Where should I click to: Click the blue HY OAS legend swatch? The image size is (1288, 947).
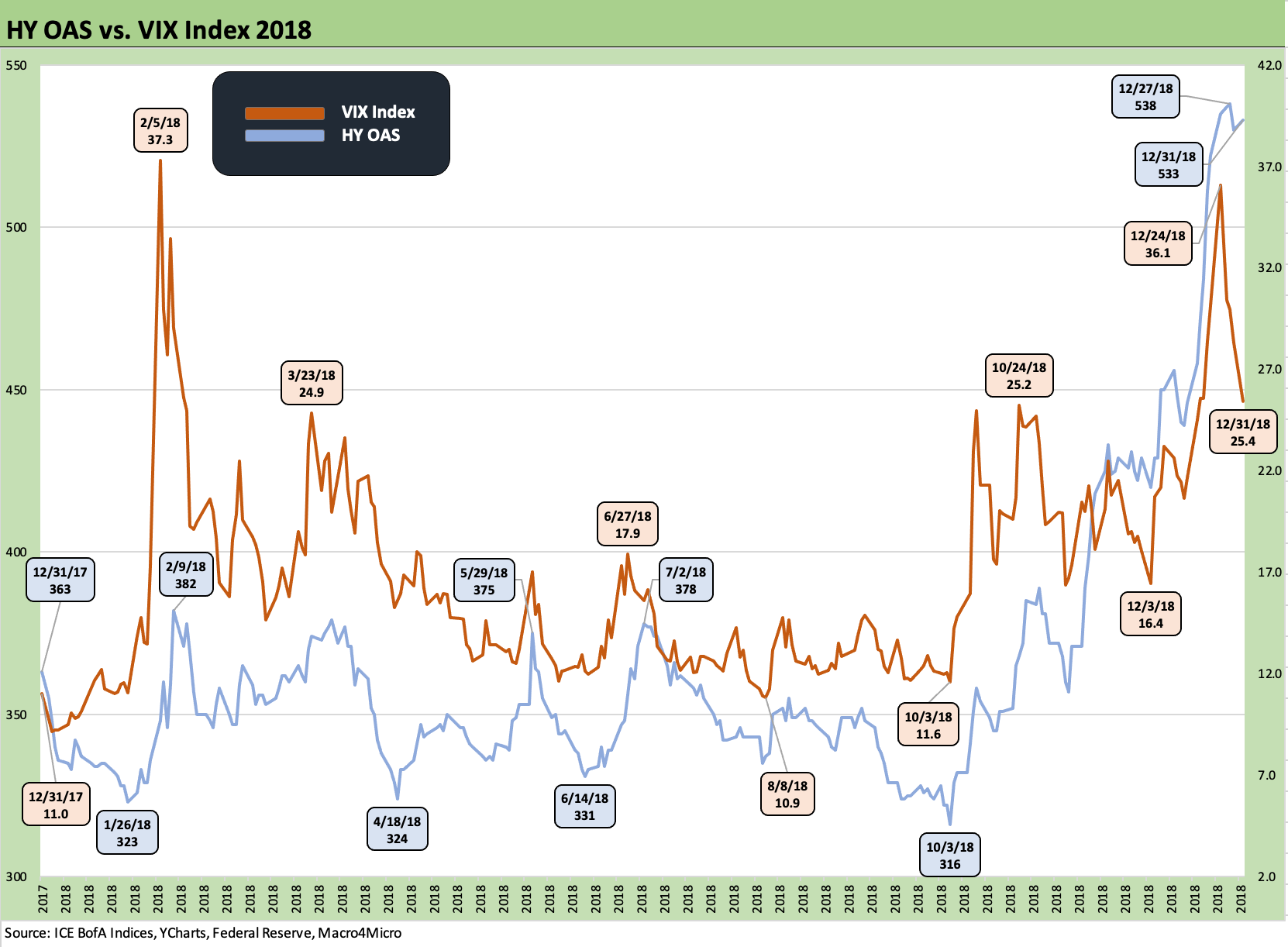pos(284,136)
